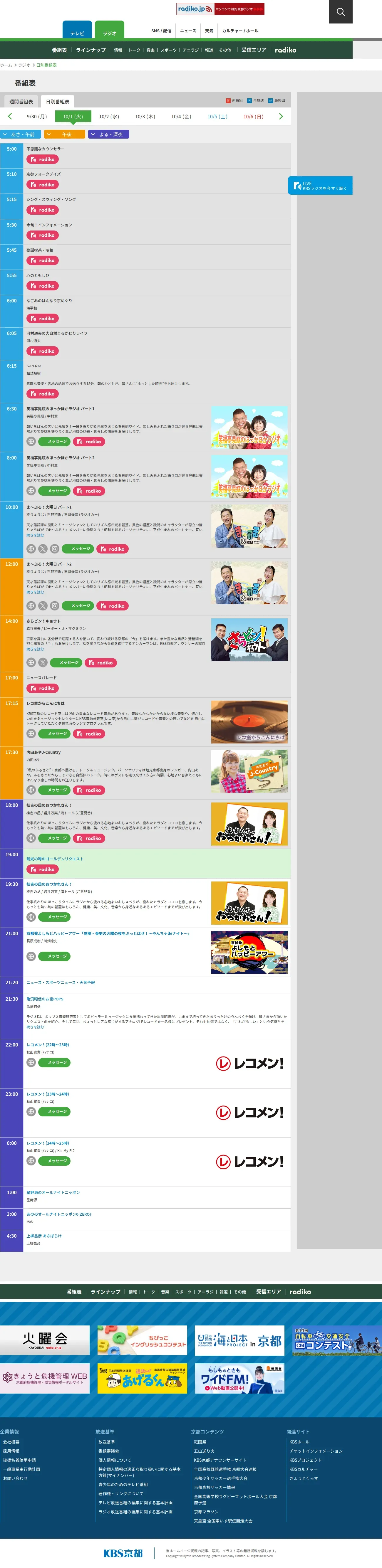382x1568 pixels.
Task: Click よしもとハッピーアワー thumbnail
Action: pos(249,953)
